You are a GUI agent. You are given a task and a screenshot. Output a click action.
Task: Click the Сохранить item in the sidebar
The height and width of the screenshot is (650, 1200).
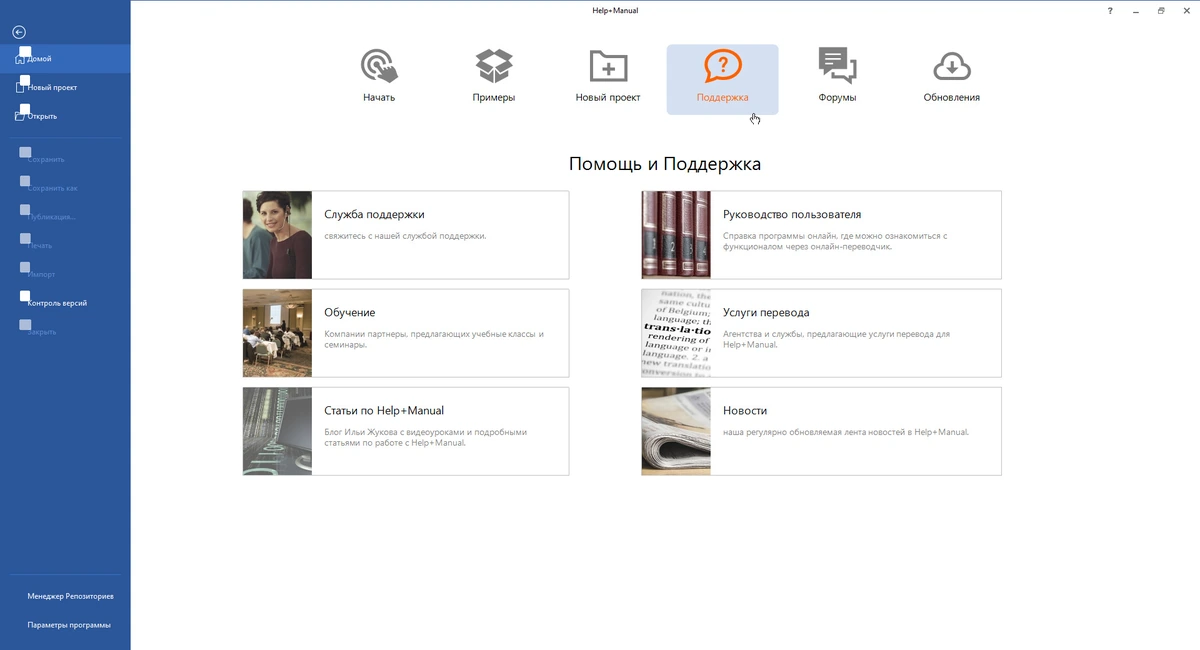[x=65, y=159]
